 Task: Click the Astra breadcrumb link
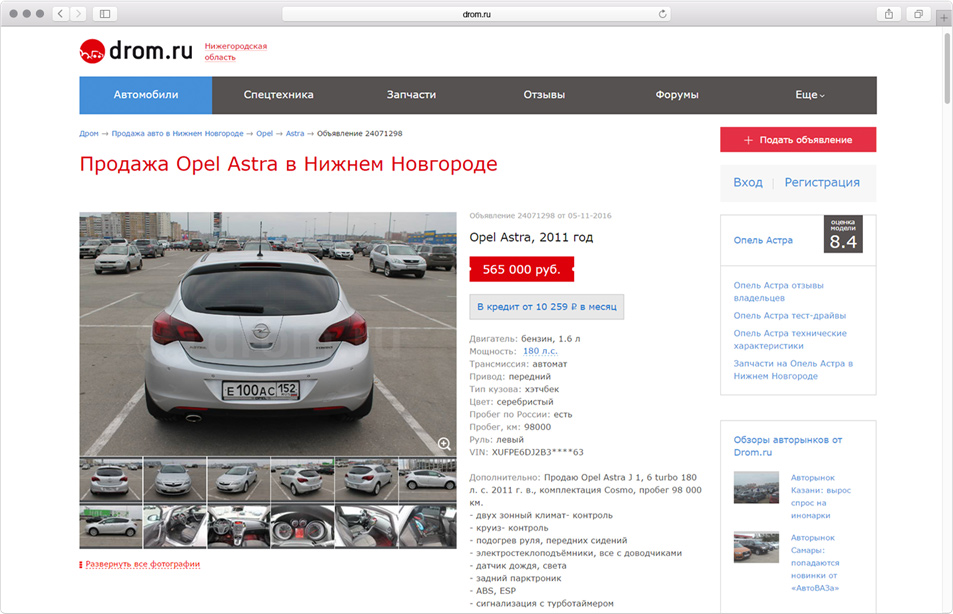pos(295,133)
